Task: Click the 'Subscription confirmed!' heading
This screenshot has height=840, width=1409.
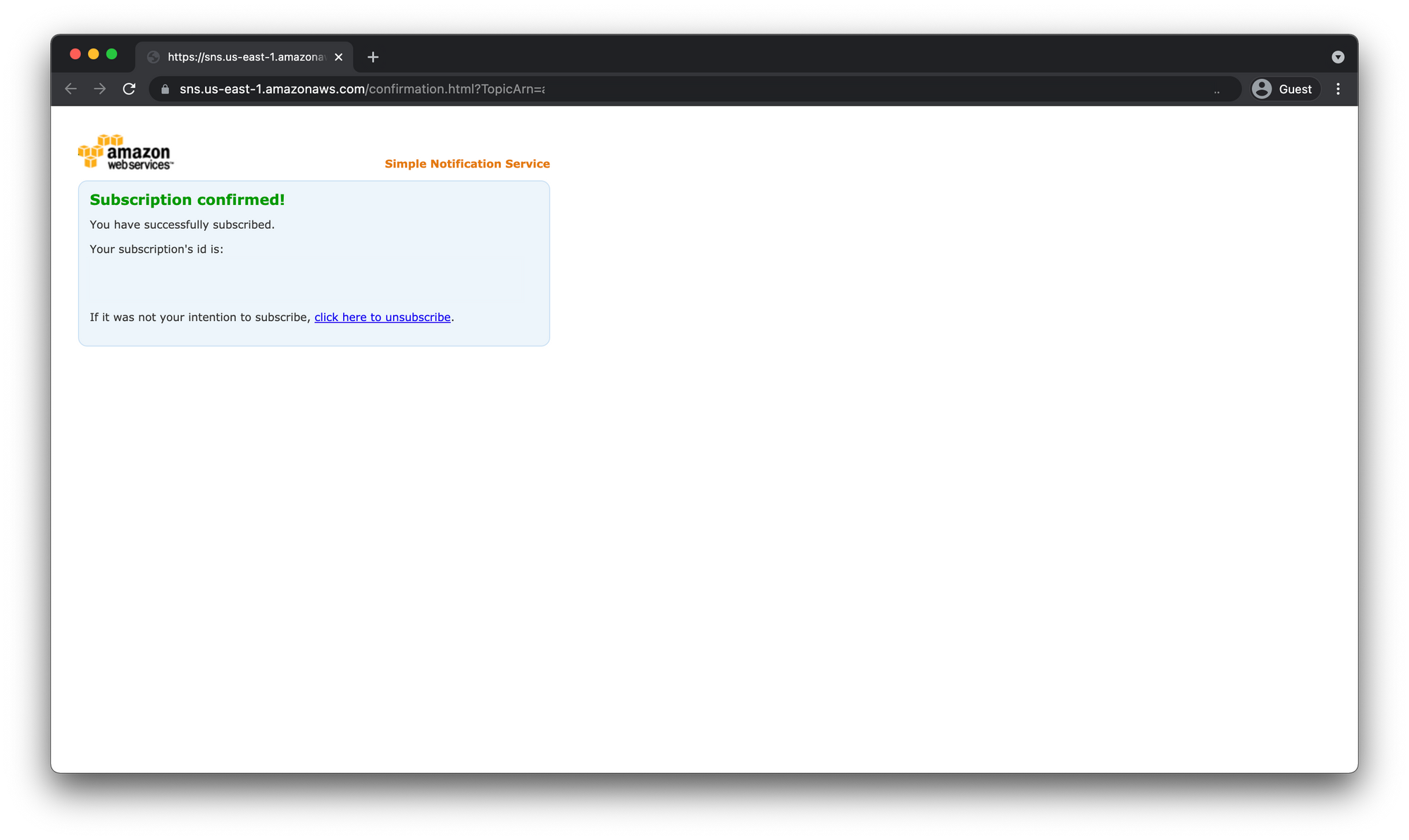Action: [187, 200]
